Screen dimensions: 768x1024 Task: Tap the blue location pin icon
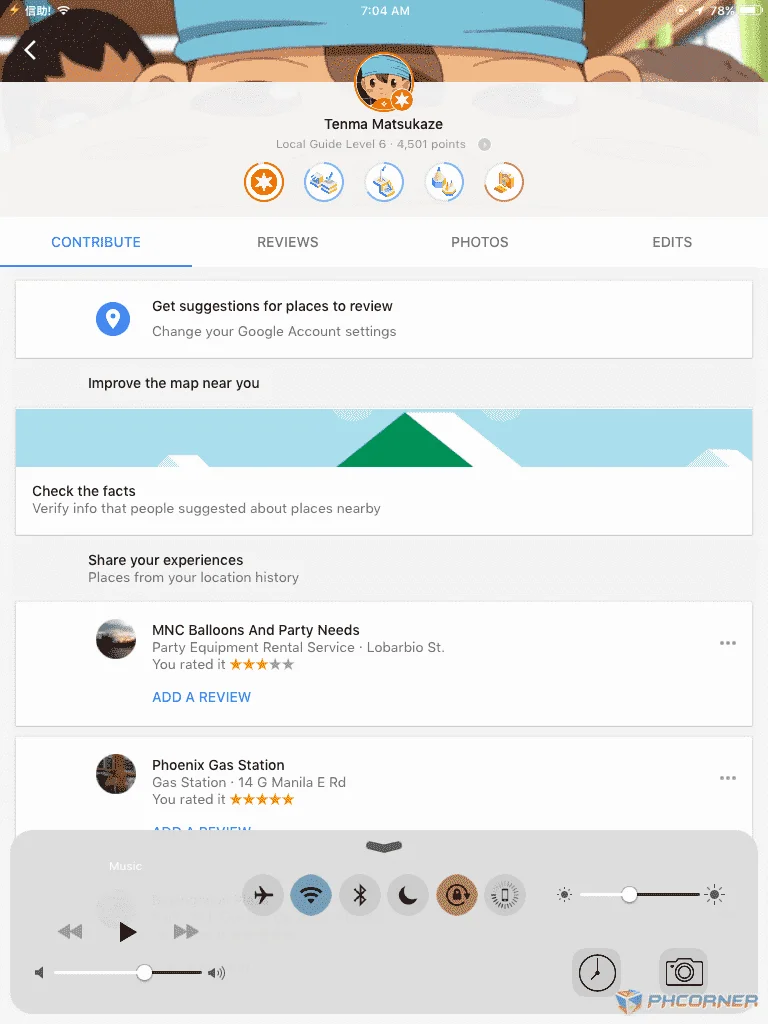pyautogui.click(x=113, y=319)
